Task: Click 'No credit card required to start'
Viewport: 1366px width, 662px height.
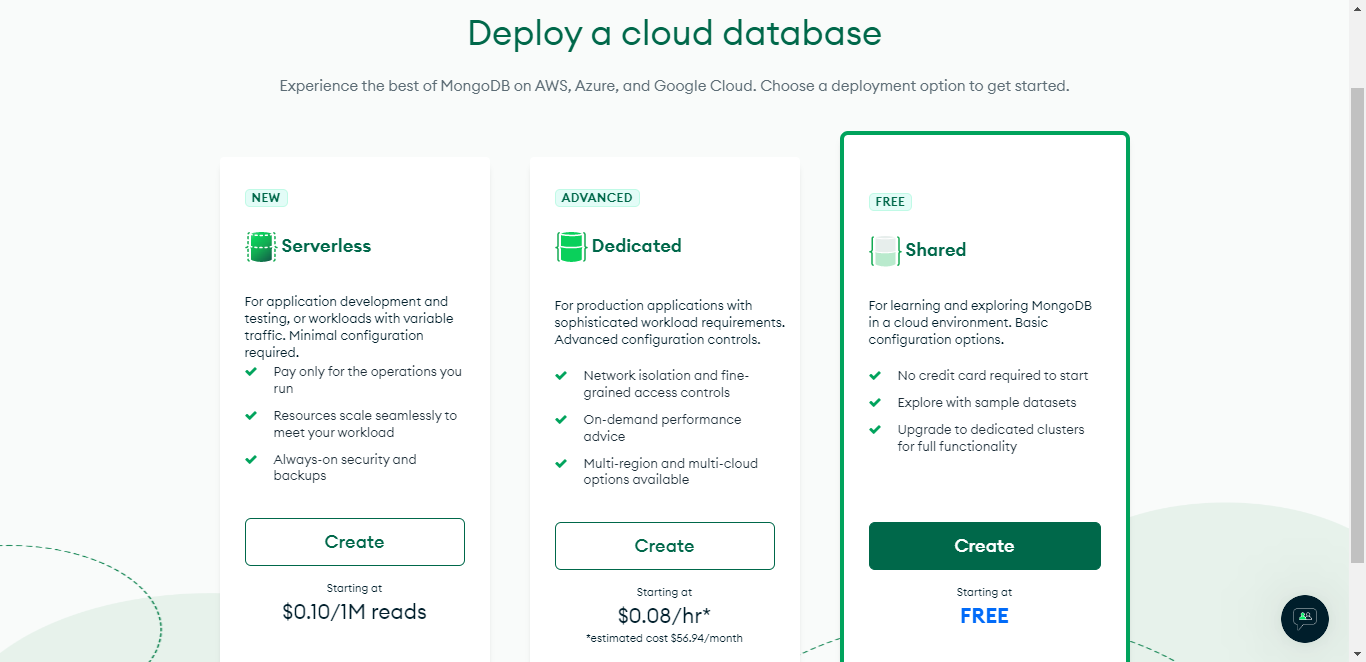Action: [x=993, y=376]
